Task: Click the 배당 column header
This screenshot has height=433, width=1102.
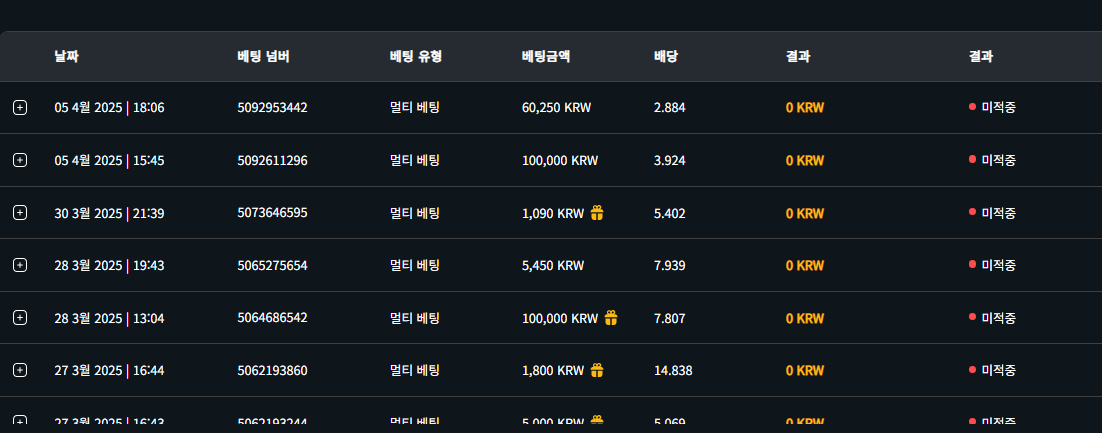Action: pos(666,56)
